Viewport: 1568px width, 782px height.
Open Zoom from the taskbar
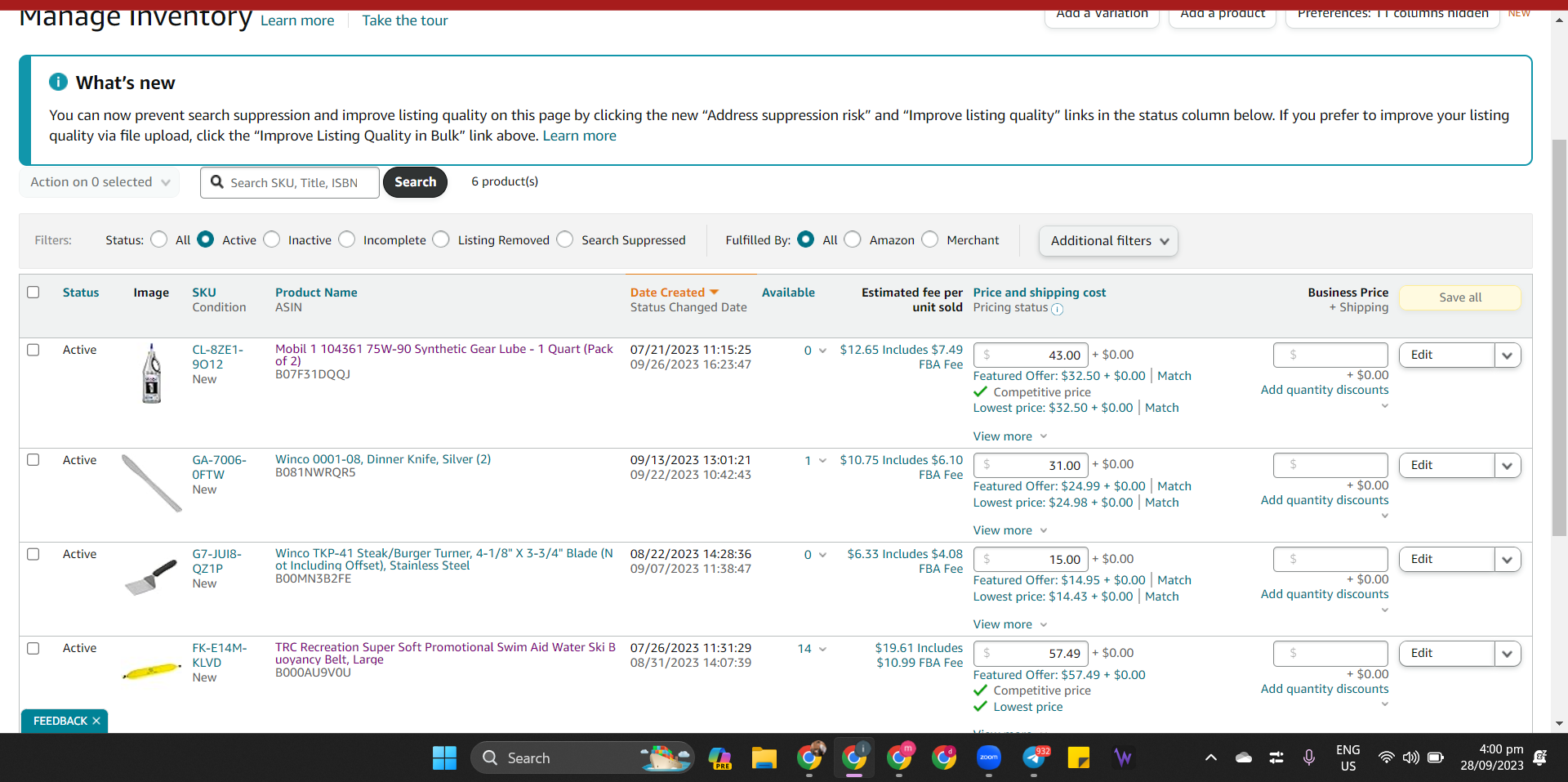coord(989,758)
